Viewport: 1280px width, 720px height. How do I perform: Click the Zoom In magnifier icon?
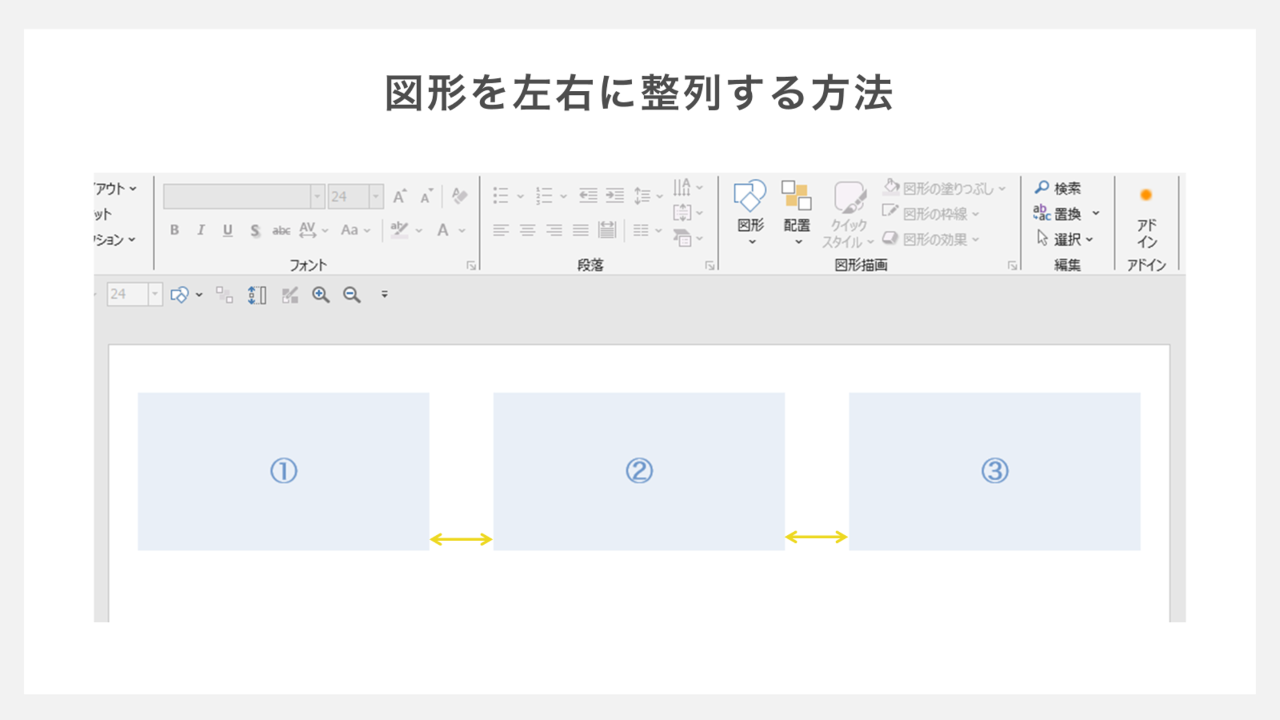tap(321, 294)
